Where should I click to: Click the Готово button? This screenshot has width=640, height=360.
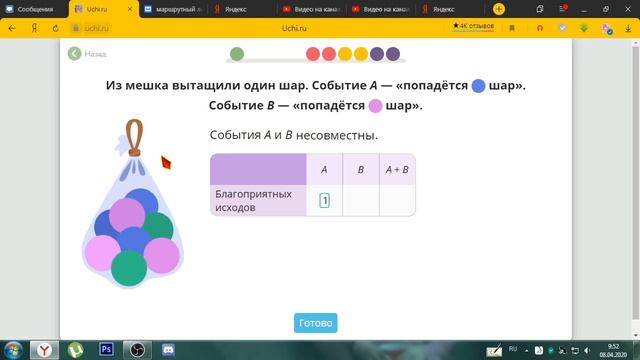(316, 323)
